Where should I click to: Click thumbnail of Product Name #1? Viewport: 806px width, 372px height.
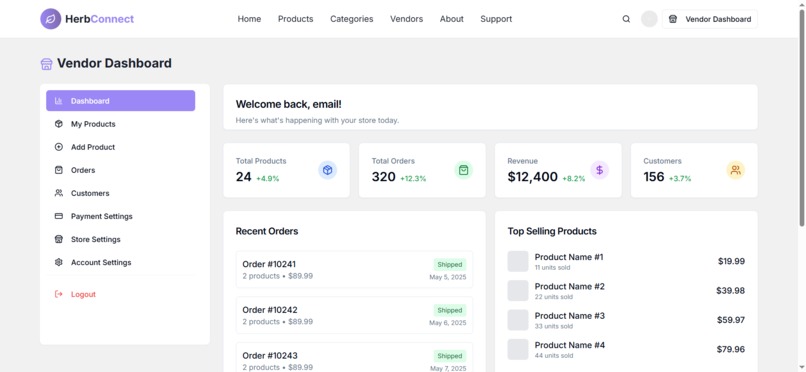pyautogui.click(x=518, y=261)
